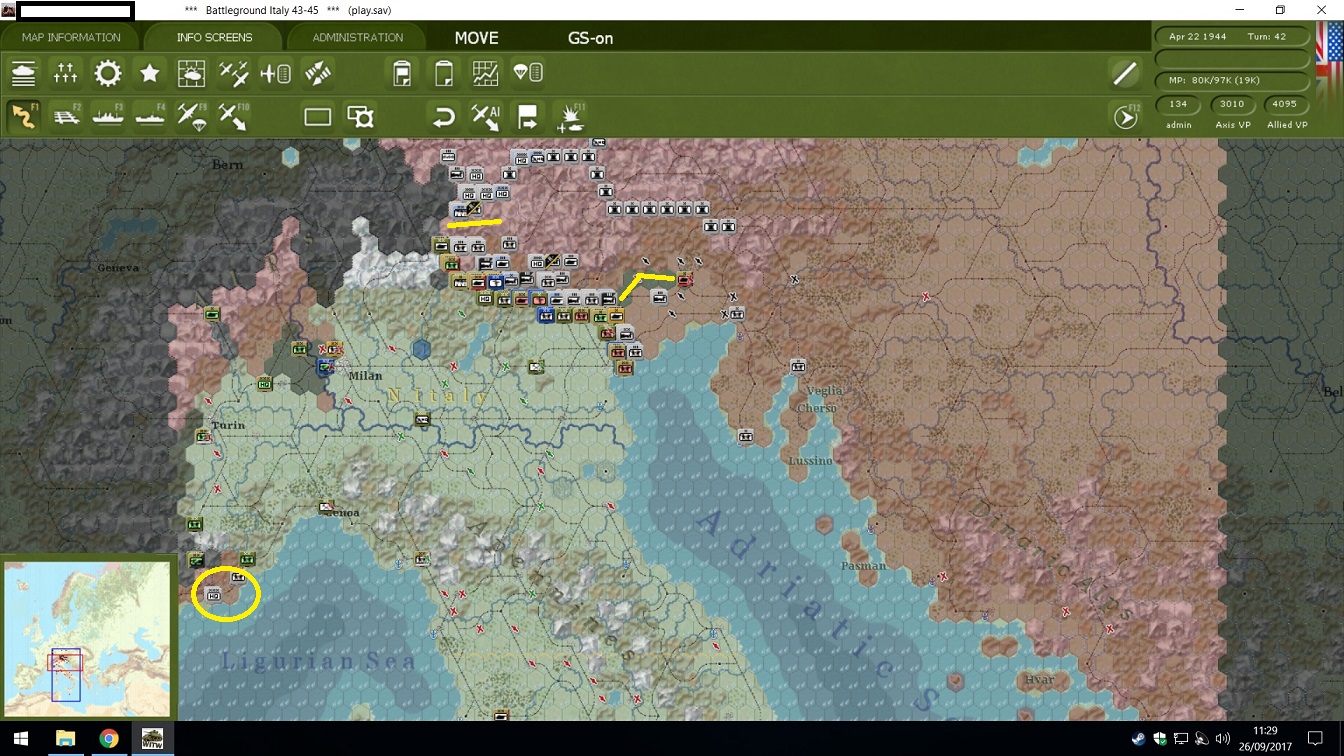The image size is (1344, 756).
Task: Open the weather map grid icon
Action: 192,73
